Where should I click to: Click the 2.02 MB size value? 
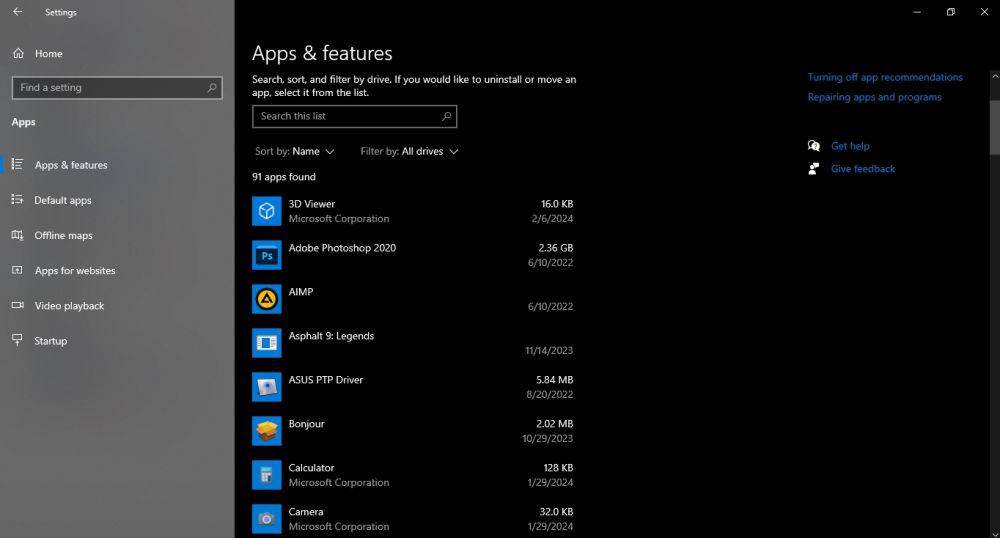tap(554, 424)
